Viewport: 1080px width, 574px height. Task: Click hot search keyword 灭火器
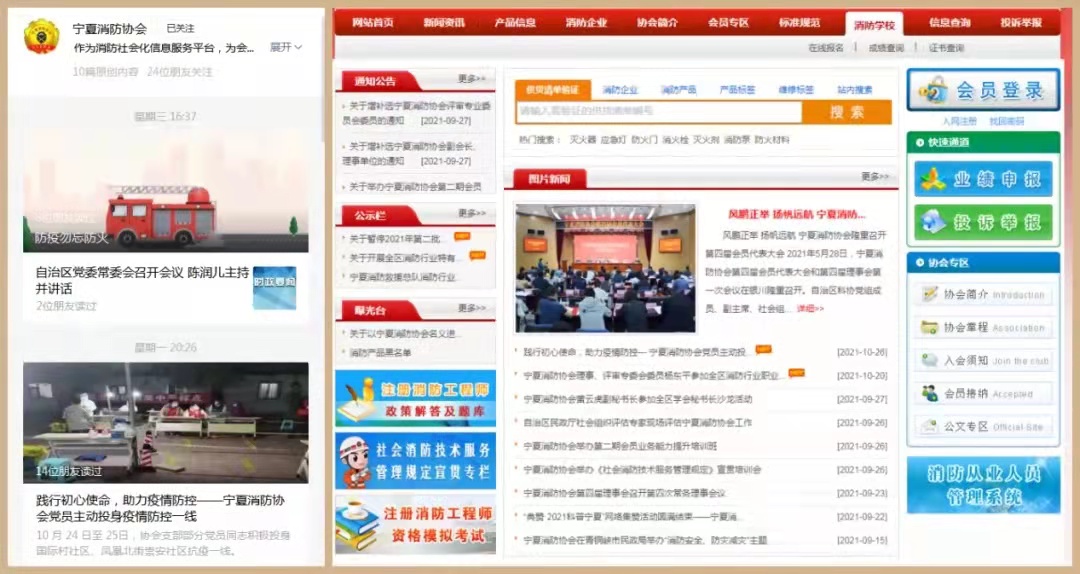pos(583,140)
